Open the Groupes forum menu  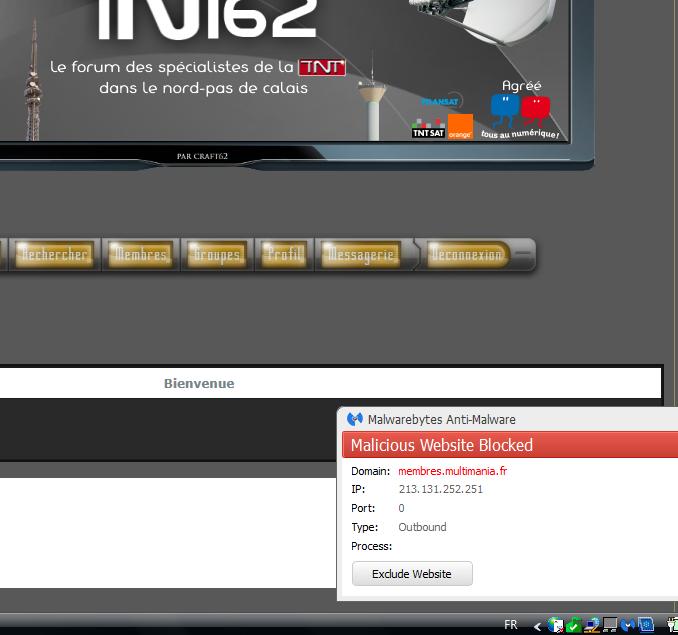pyautogui.click(x=217, y=254)
